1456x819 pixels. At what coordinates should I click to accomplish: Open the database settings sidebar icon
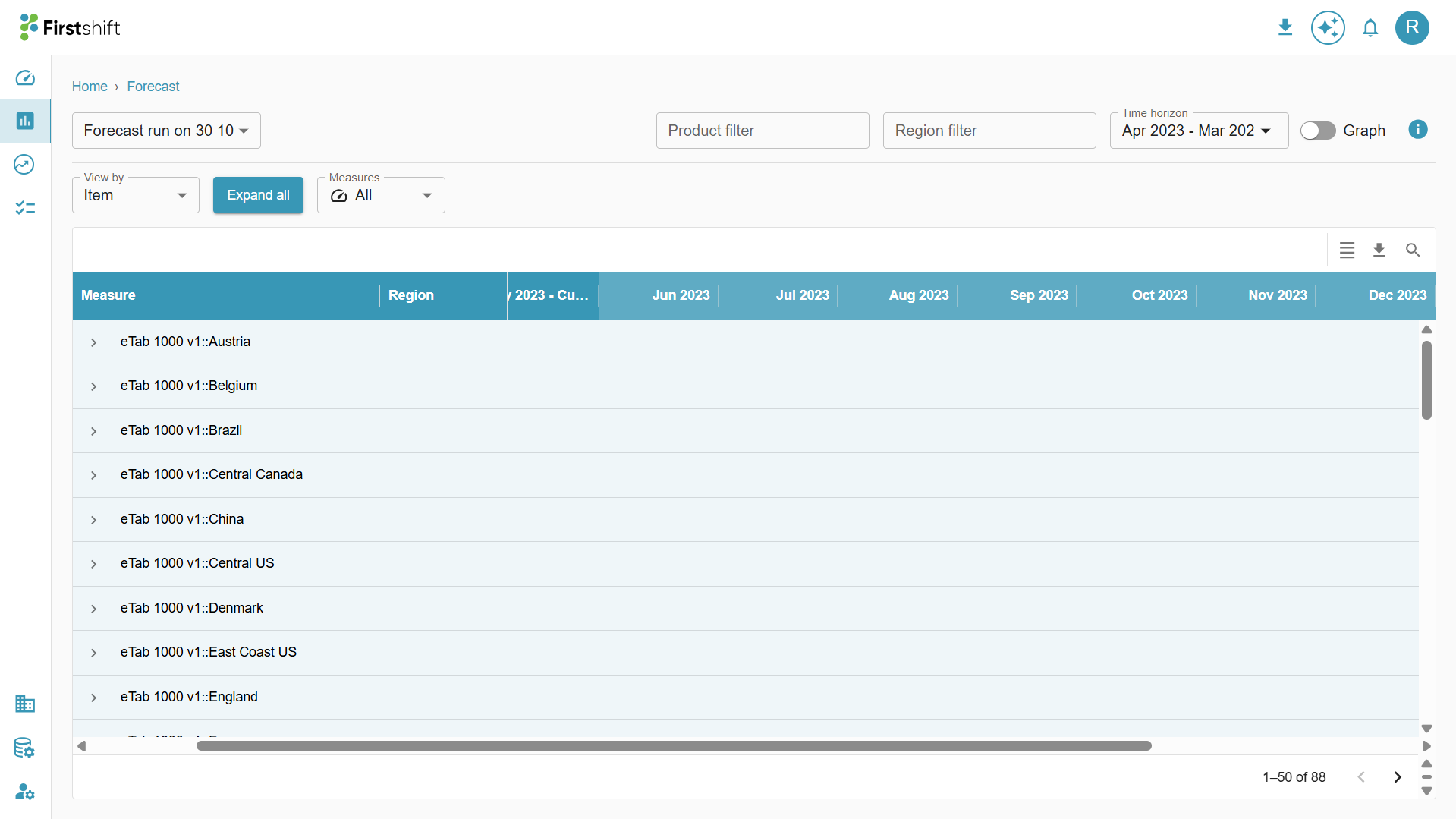pyautogui.click(x=25, y=748)
